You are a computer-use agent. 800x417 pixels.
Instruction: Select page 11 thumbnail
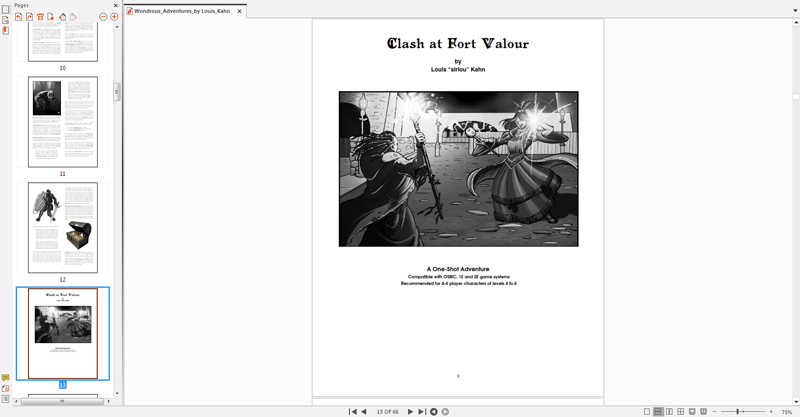[x=62, y=122]
